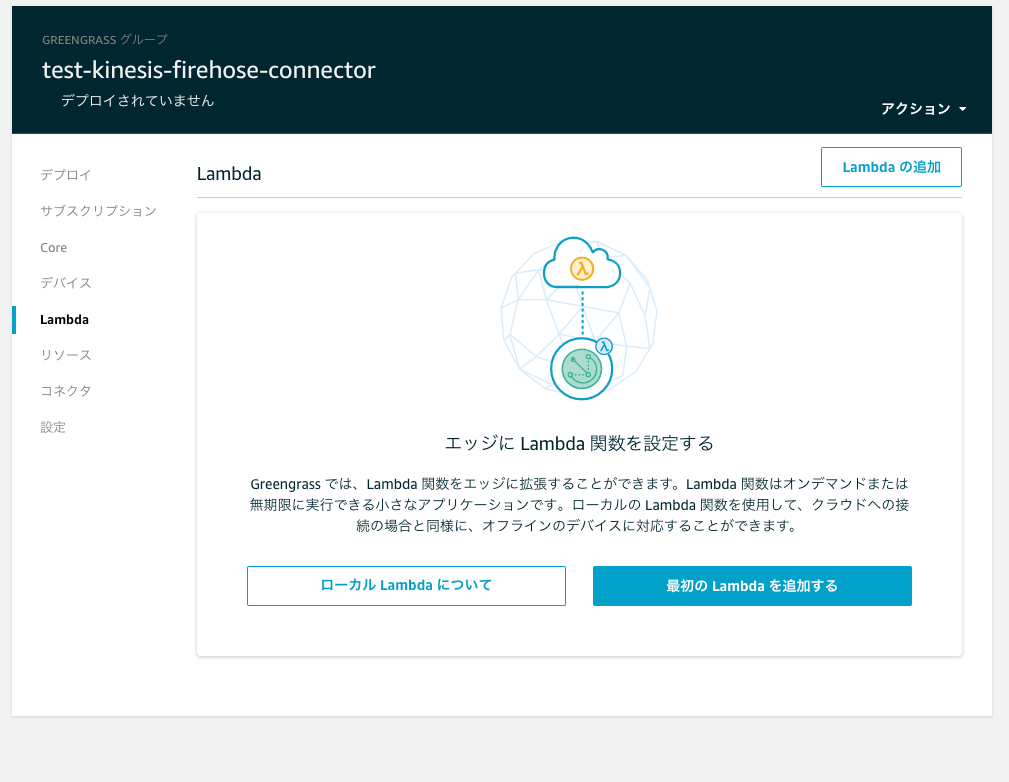Open リソース sidebar item
Viewport: 1009px width, 782px height.
point(66,355)
